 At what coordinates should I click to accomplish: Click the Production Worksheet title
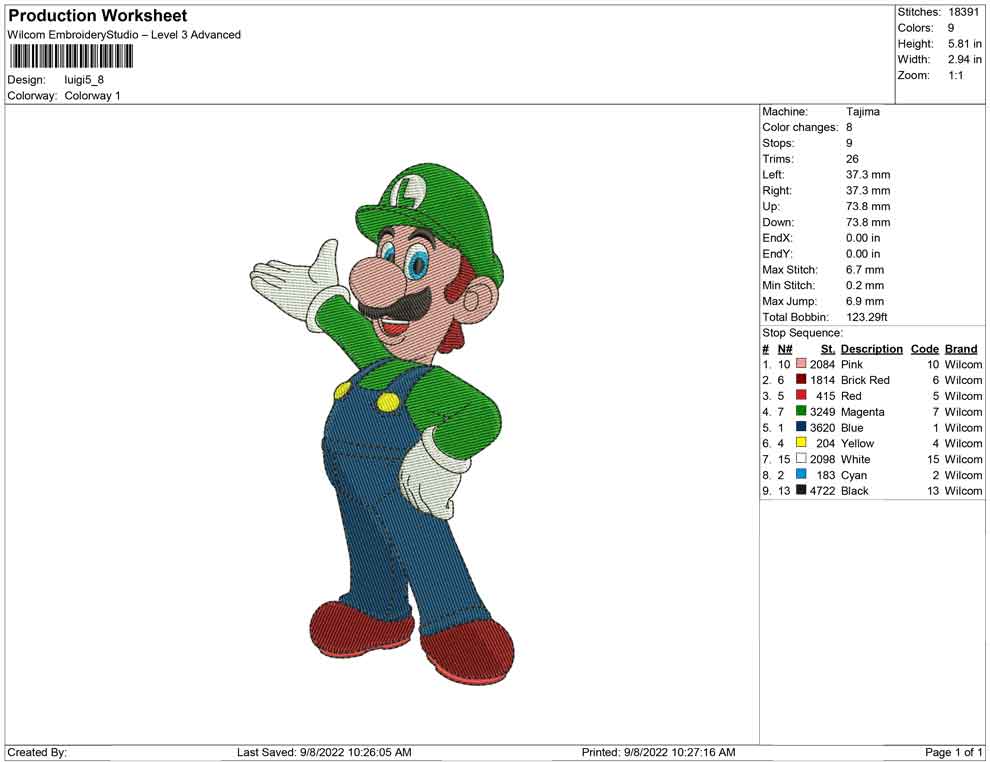(98, 16)
